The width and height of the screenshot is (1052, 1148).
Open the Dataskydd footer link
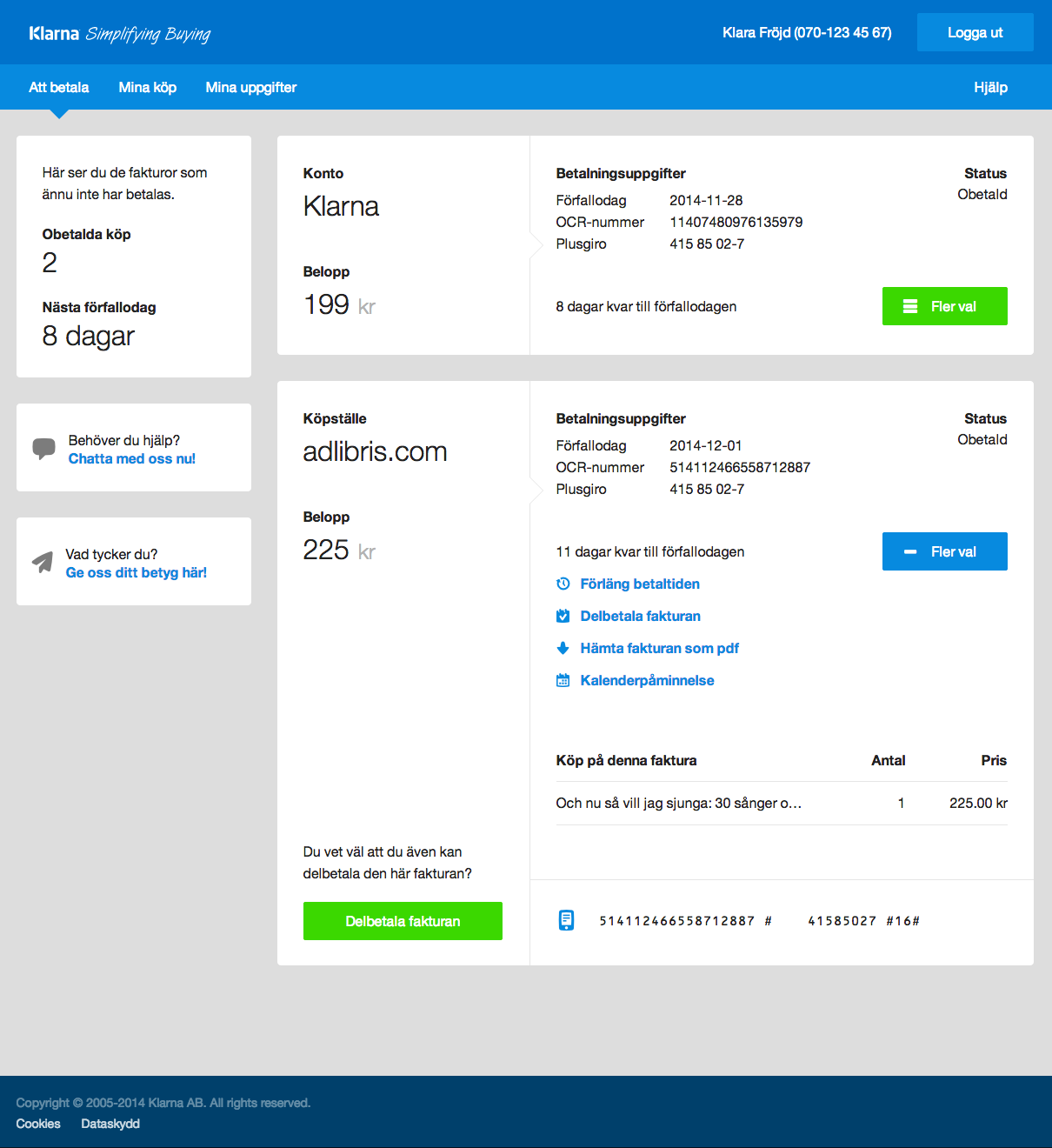[110, 1124]
